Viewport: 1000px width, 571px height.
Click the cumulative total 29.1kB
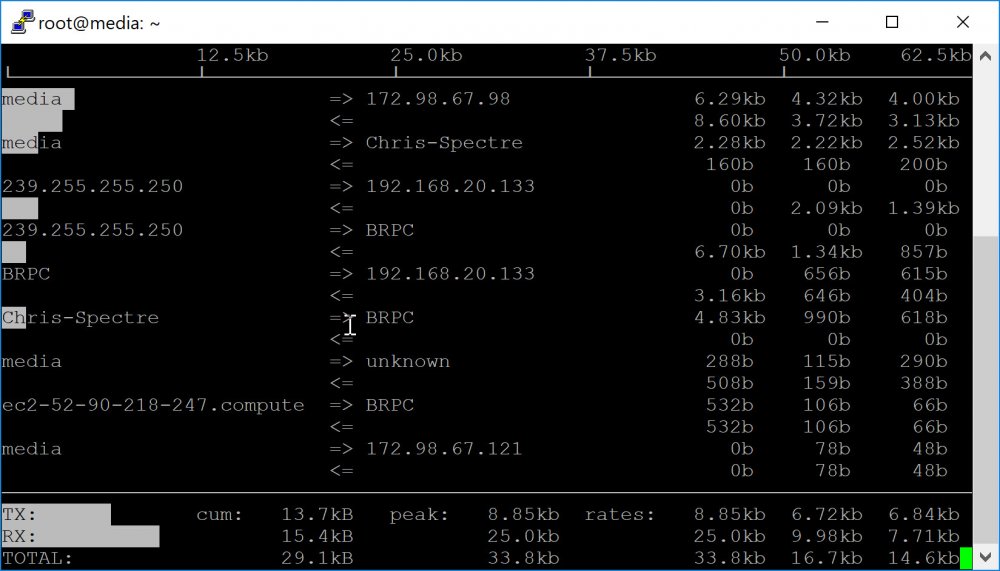click(x=317, y=558)
